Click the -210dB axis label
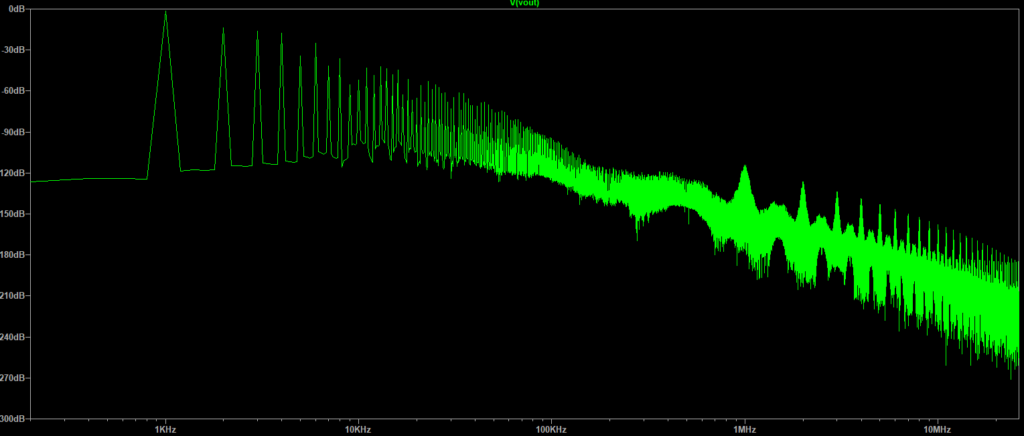The image size is (1024, 436). [x=12, y=295]
